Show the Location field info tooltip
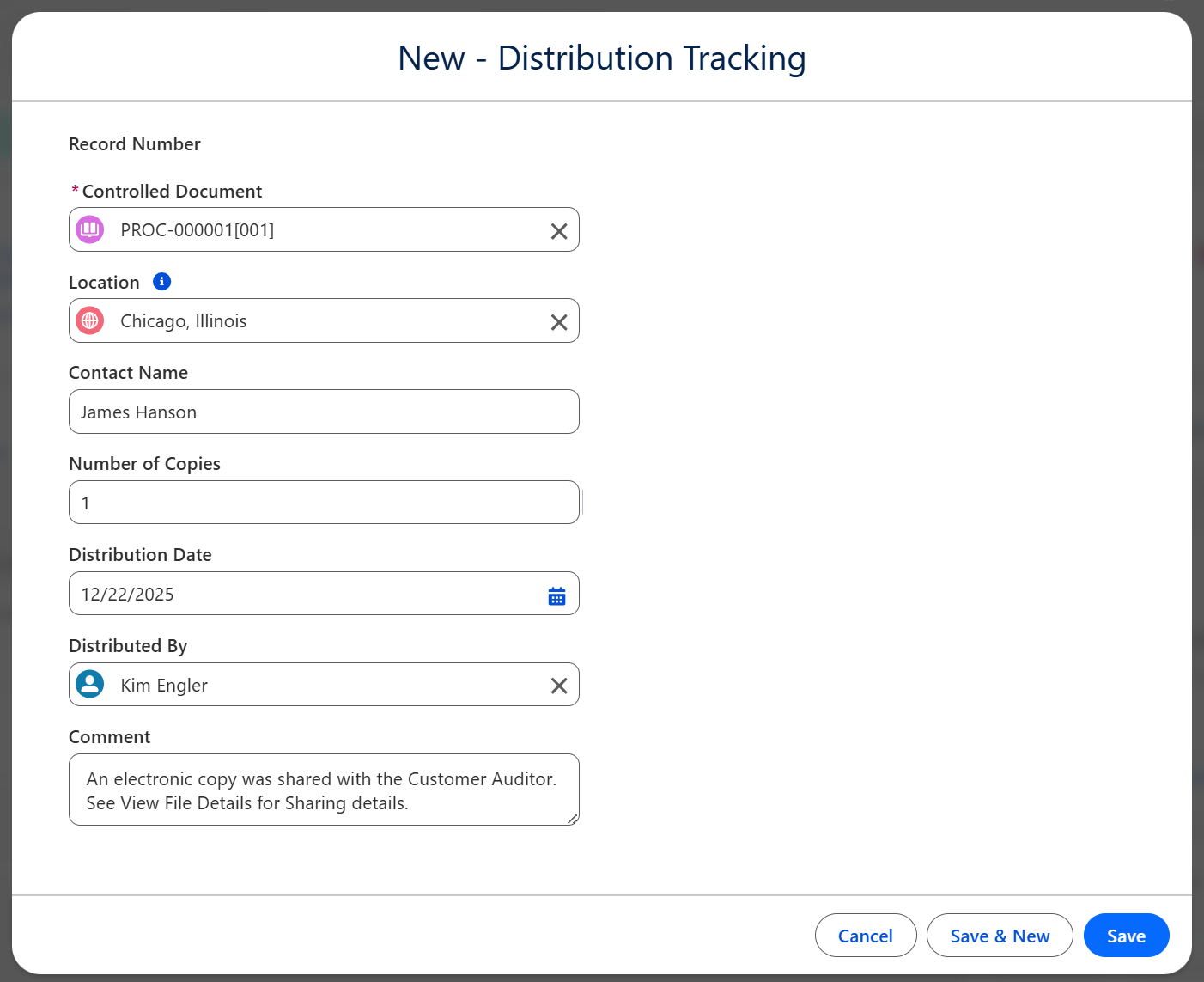The height and width of the screenshot is (982, 1204). click(x=161, y=282)
